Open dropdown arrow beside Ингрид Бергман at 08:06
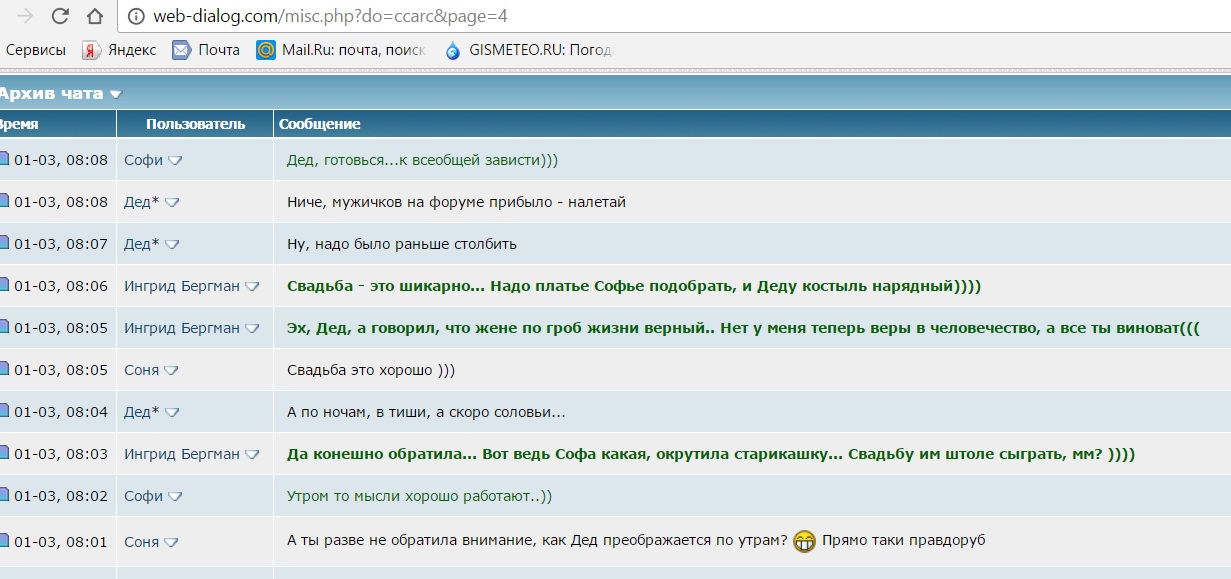The height and width of the screenshot is (579, 1231). [252, 287]
